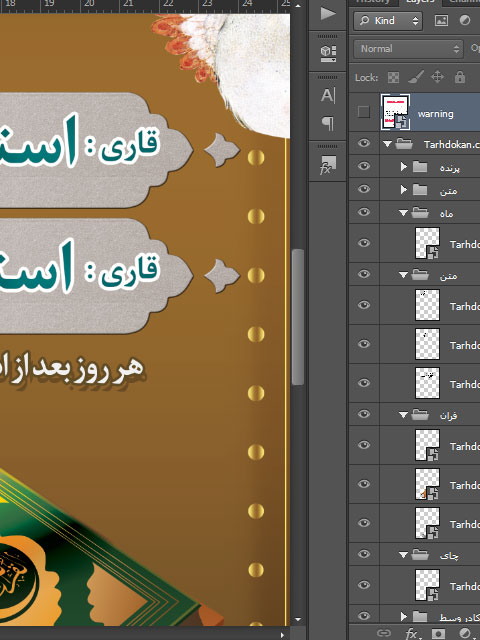Click folder icon of قران group
Viewport: 480px width, 640px height.
[x=420, y=415]
